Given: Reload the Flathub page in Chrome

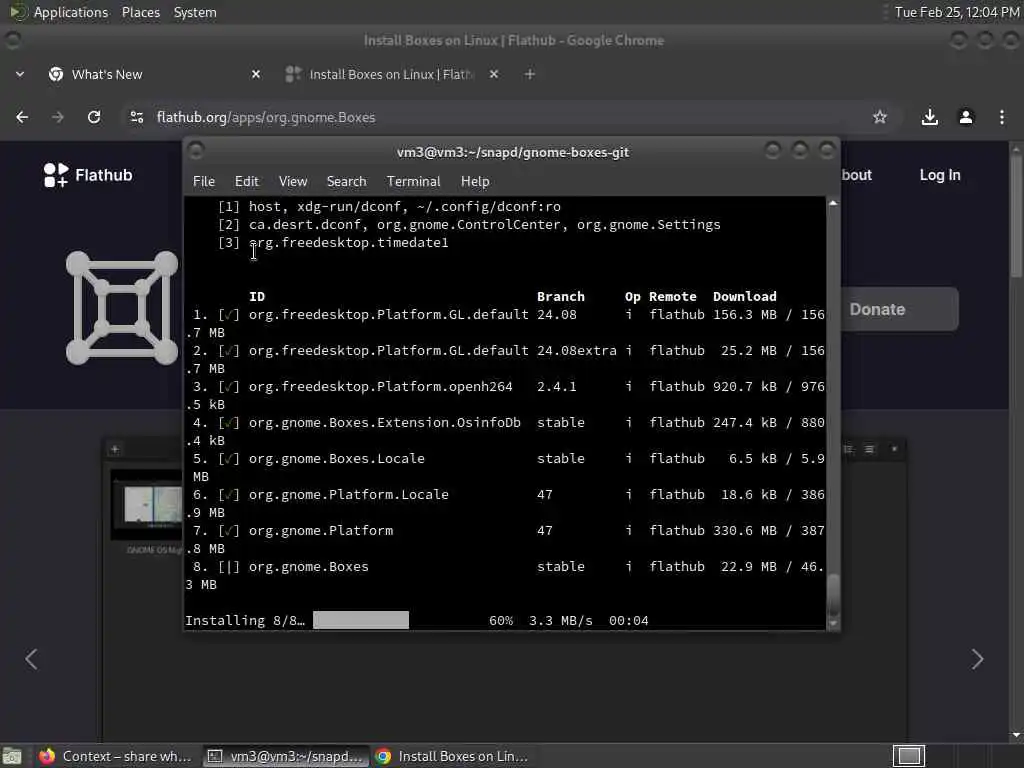Looking at the screenshot, I should point(94,117).
